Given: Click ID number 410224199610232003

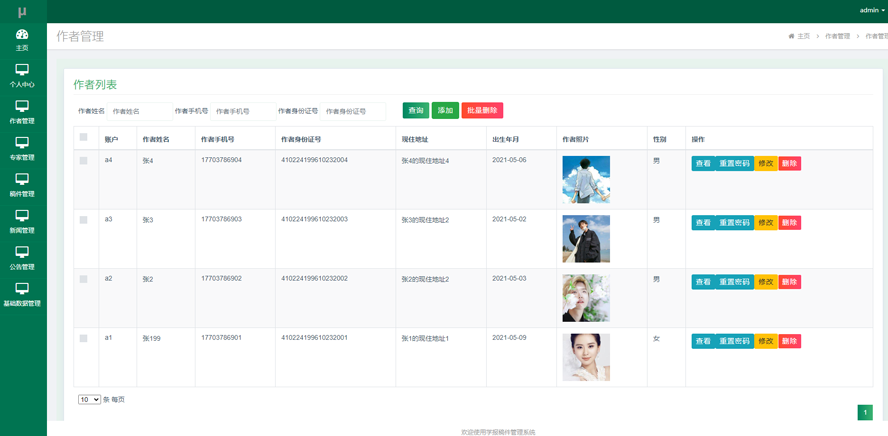Looking at the screenshot, I should [x=314, y=219].
